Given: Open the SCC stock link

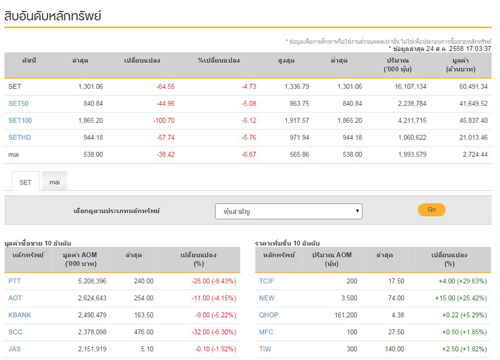Looking at the screenshot, I should (x=15, y=332).
